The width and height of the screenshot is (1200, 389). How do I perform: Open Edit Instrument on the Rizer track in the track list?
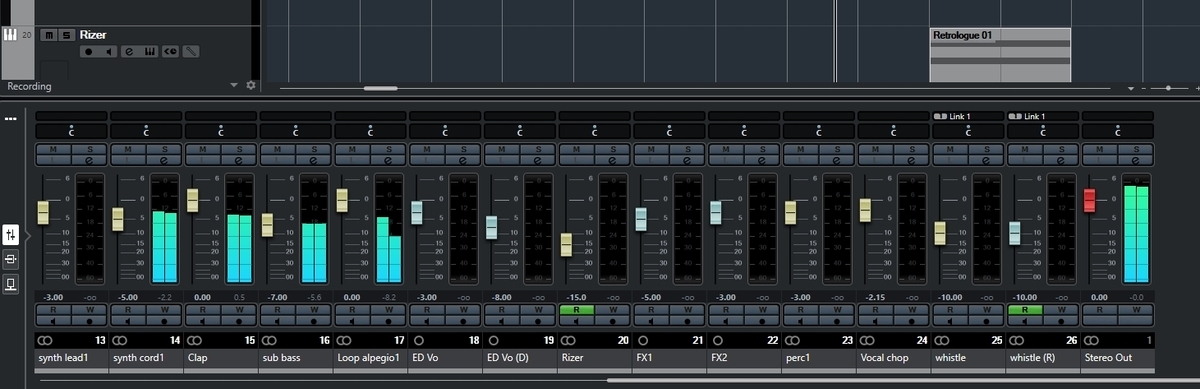(149, 51)
